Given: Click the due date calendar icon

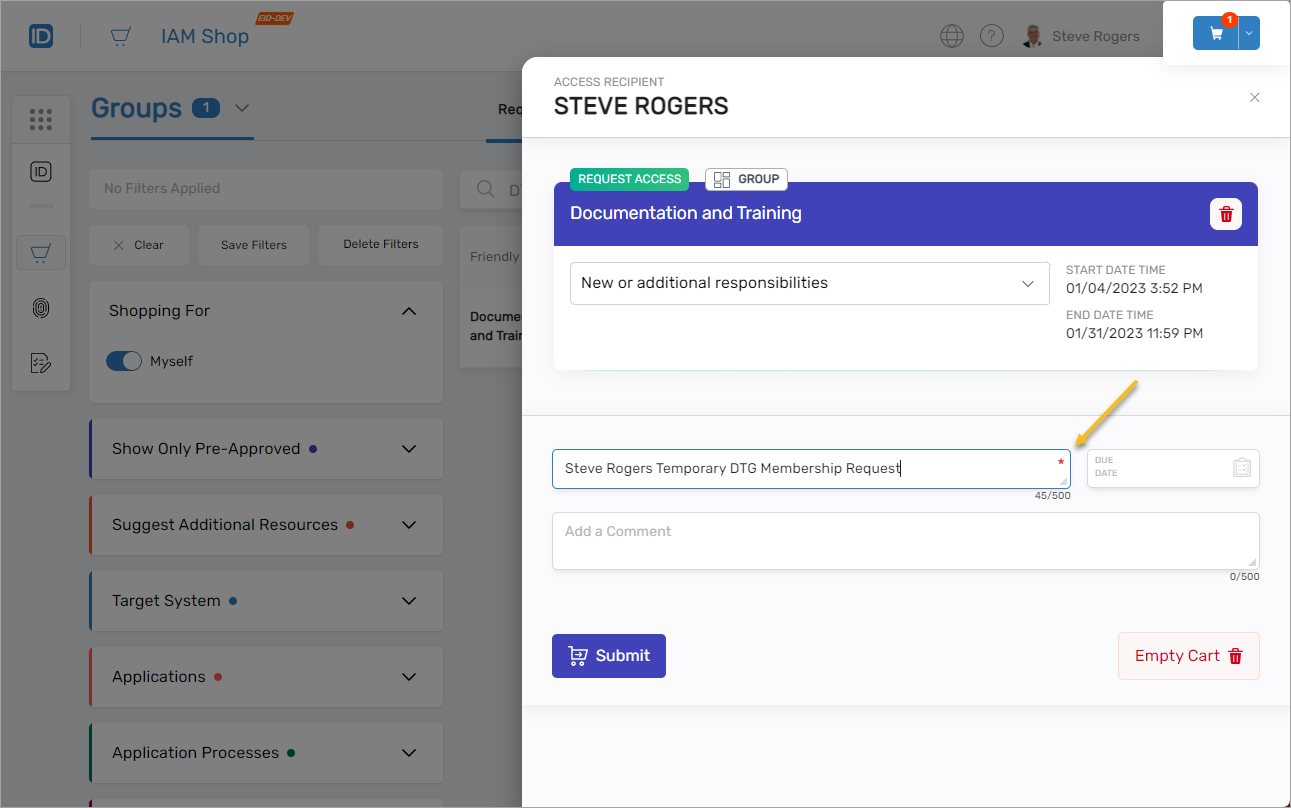Looking at the screenshot, I should coord(1241,468).
